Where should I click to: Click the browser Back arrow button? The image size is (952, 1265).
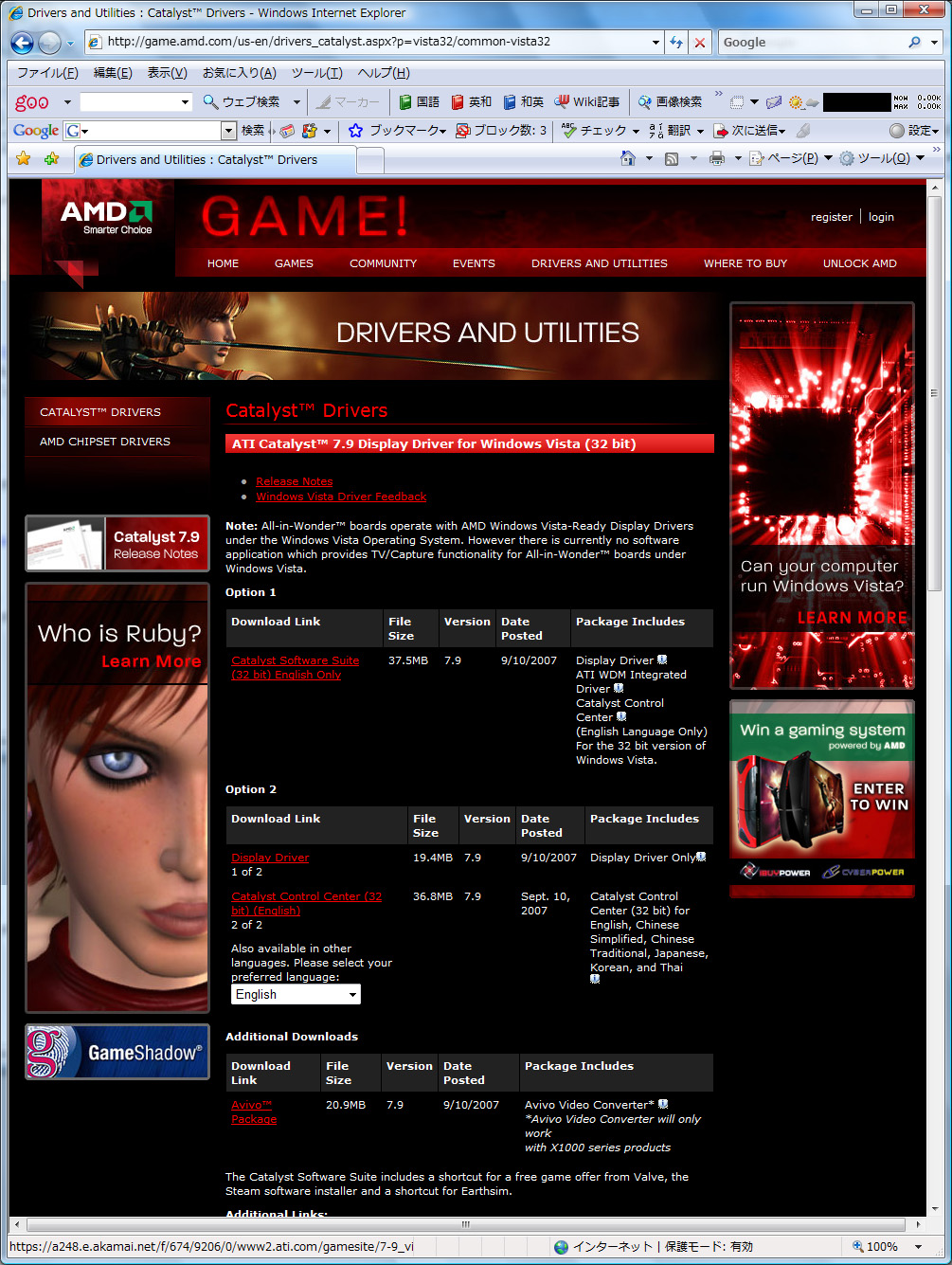click(x=23, y=43)
